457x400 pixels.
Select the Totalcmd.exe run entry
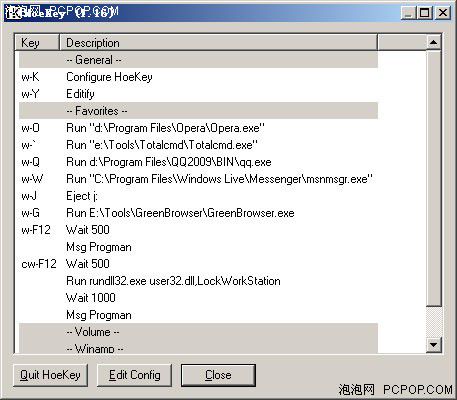pyautogui.click(x=198, y=145)
